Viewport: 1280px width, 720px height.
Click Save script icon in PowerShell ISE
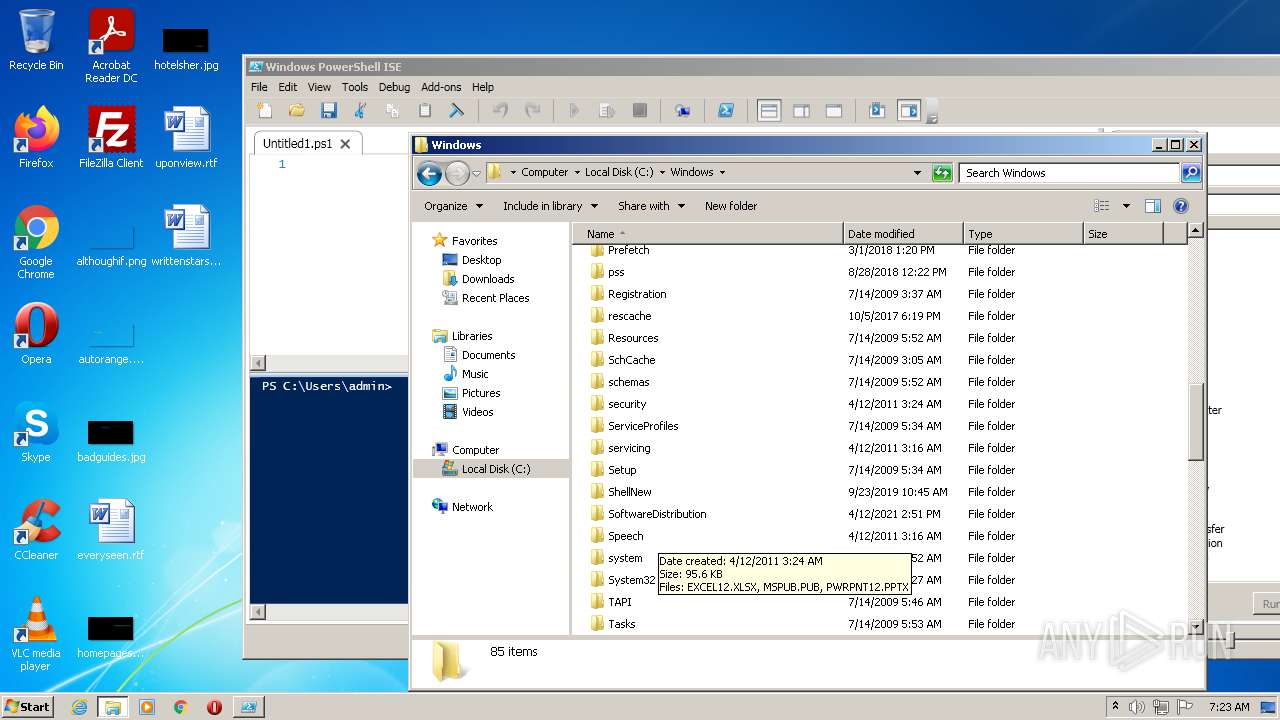click(x=328, y=111)
